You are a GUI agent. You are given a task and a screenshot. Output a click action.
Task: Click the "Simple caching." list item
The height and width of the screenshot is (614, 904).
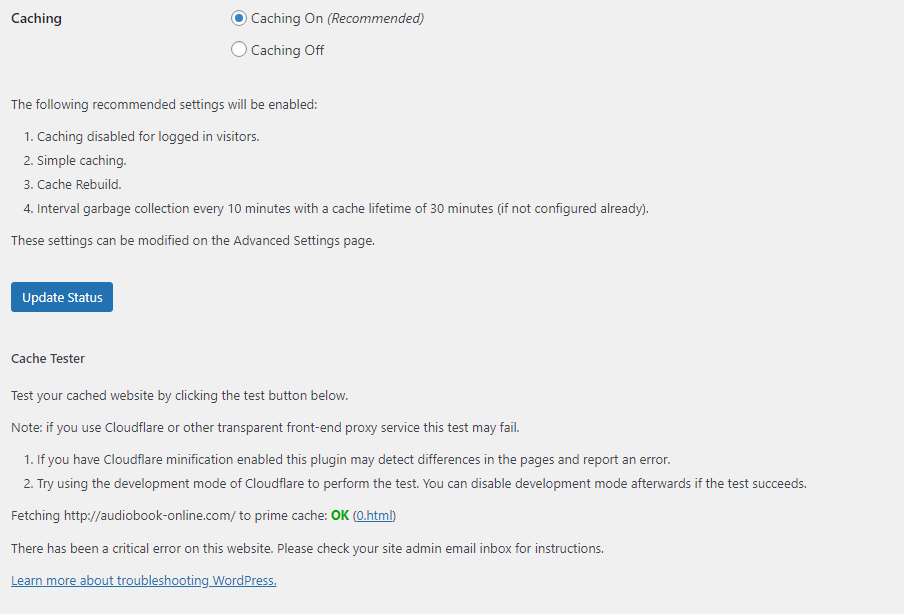point(81,160)
